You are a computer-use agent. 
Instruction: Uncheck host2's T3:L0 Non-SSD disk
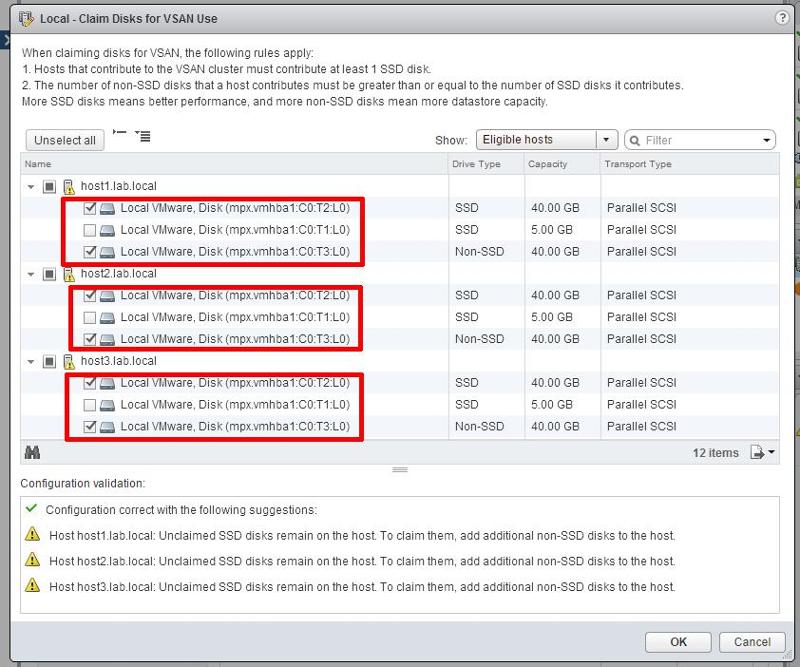tap(90, 339)
